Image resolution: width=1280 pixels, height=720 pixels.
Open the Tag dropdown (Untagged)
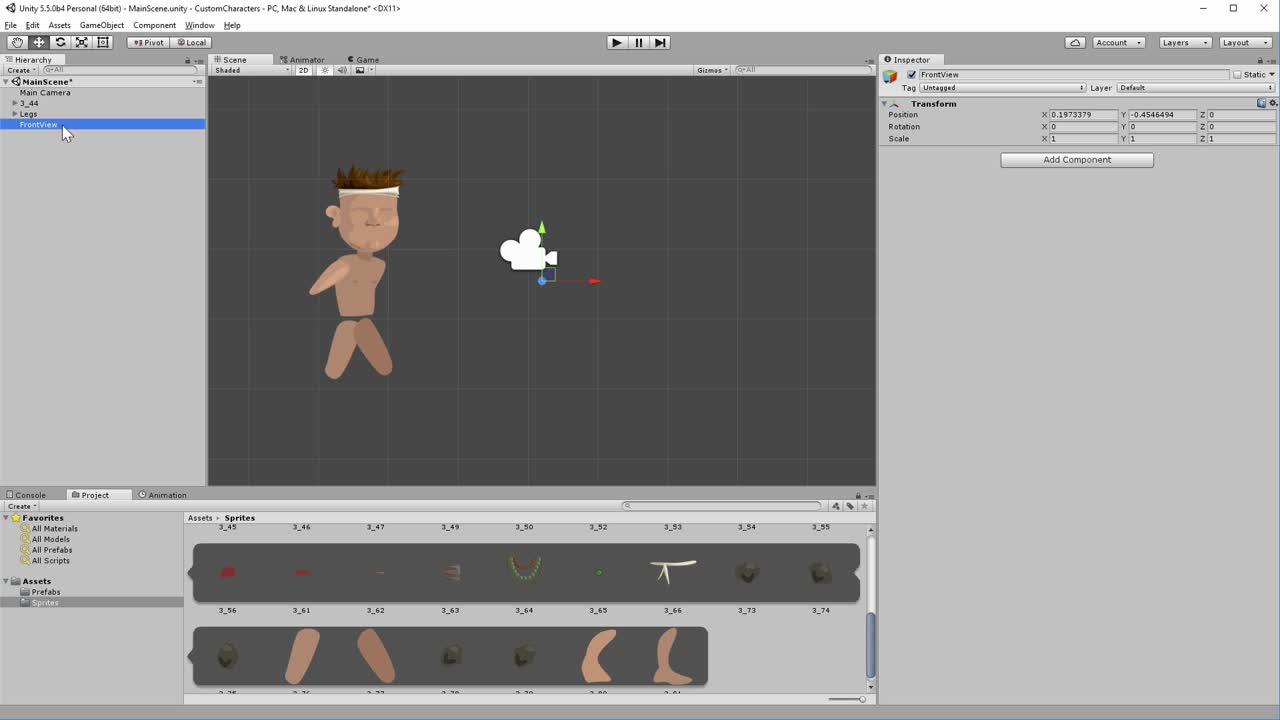tap(1002, 88)
